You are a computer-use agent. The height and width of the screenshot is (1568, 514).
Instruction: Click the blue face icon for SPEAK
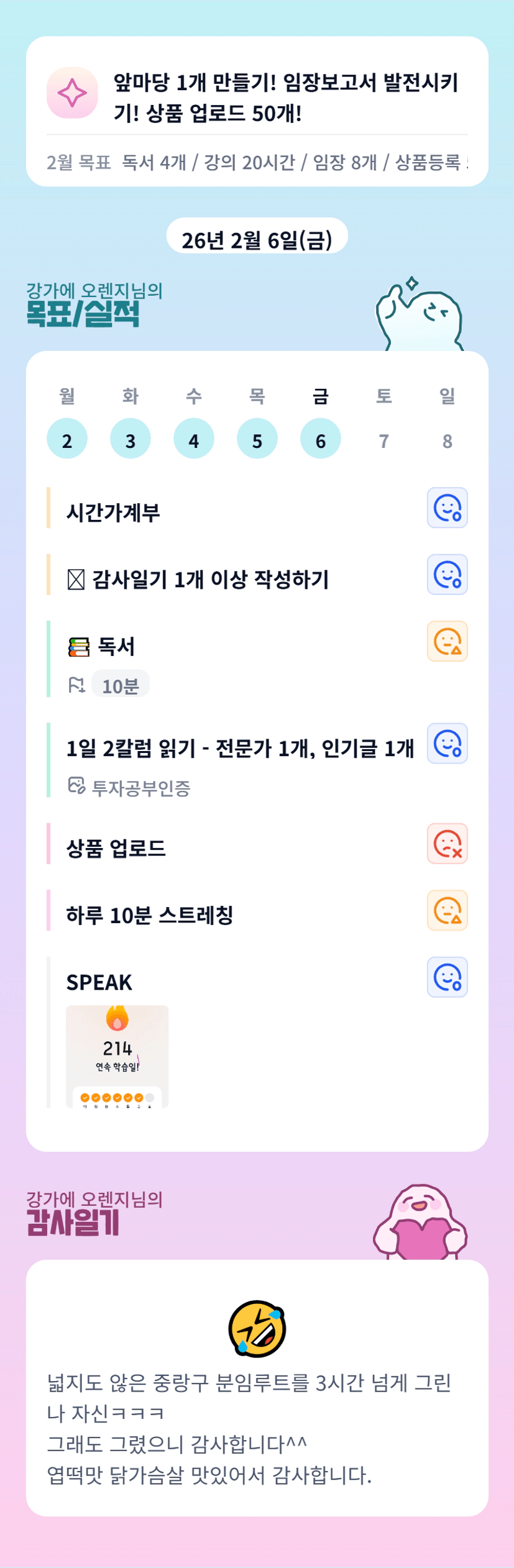coord(447,977)
